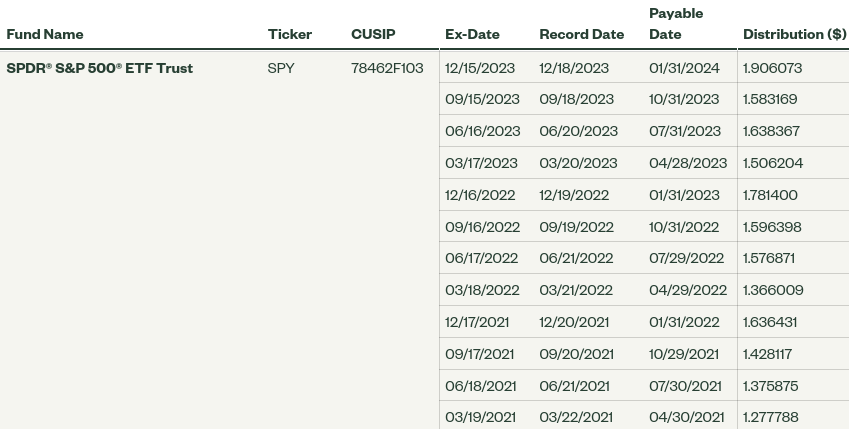849x429 pixels.
Task: Select record date 12/20/2021
Action: point(574,322)
